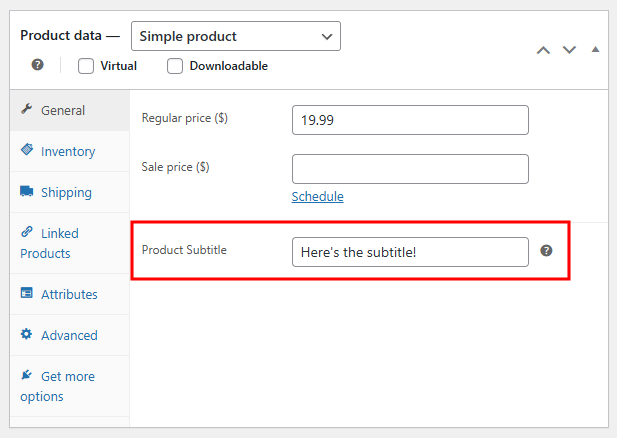617x438 pixels.
Task: Focus the Product Subtitle text field
Action: click(410, 251)
